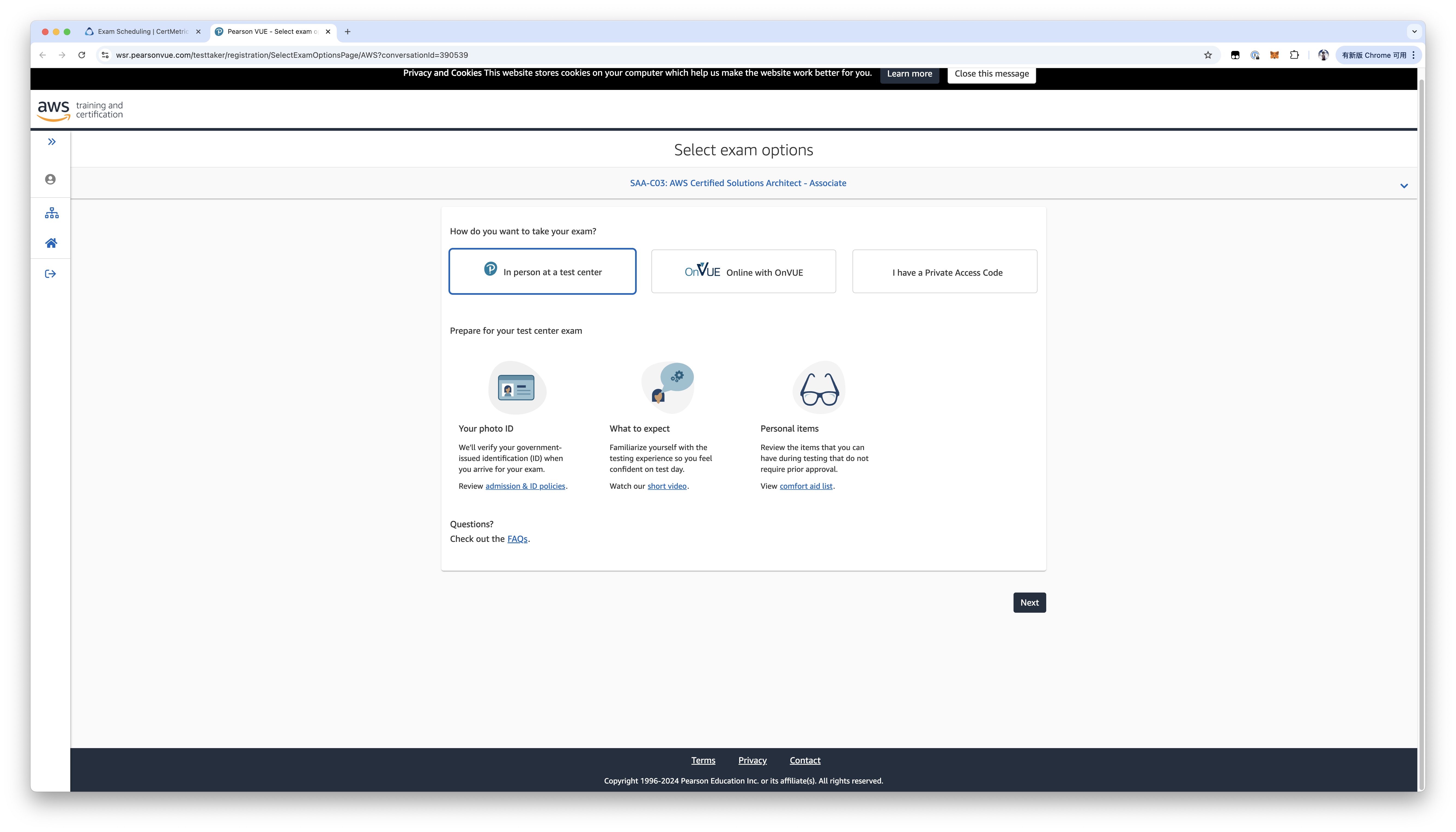The height and width of the screenshot is (832, 1456).
Task: Select In person at a test center
Action: tap(542, 271)
